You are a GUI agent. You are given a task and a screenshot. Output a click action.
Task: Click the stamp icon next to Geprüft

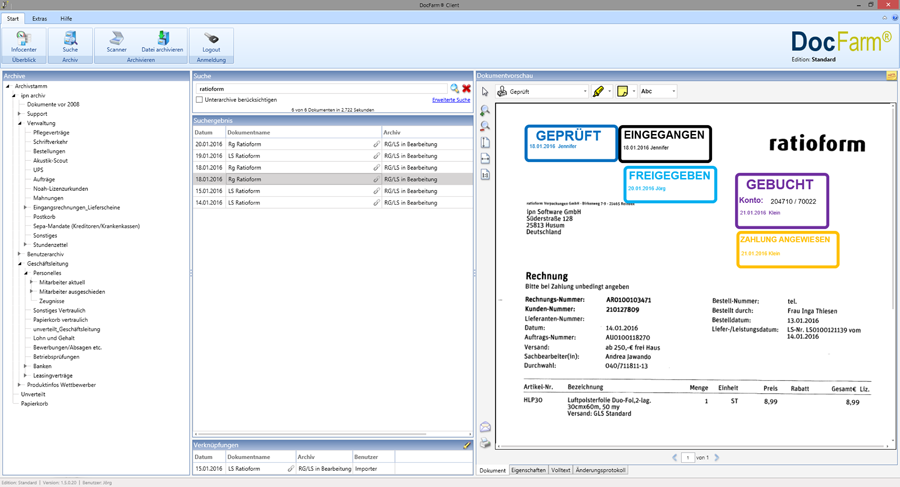point(502,91)
